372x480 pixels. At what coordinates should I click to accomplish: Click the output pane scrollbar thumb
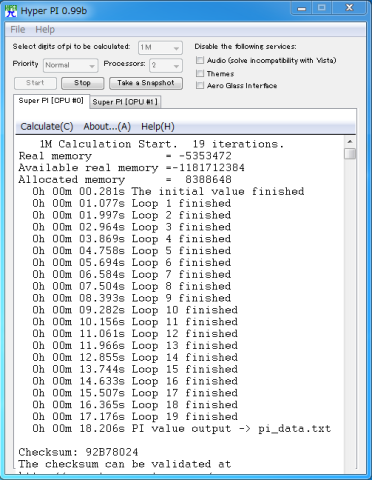(x=350, y=154)
